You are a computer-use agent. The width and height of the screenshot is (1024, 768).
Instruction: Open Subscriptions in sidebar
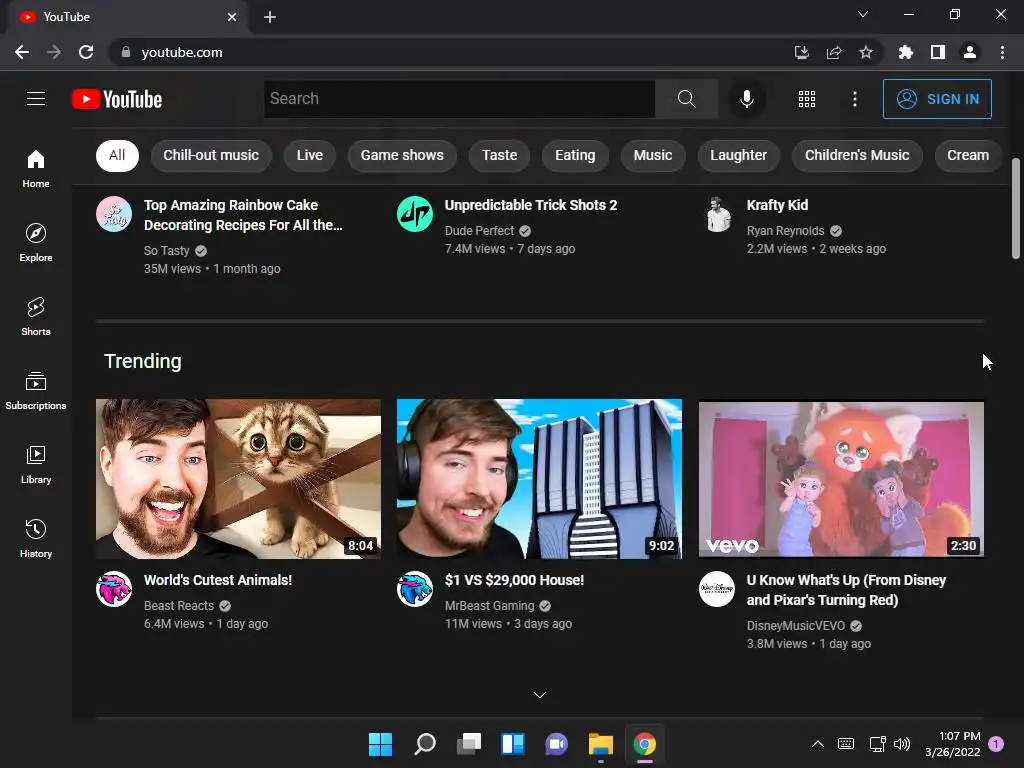(36, 391)
